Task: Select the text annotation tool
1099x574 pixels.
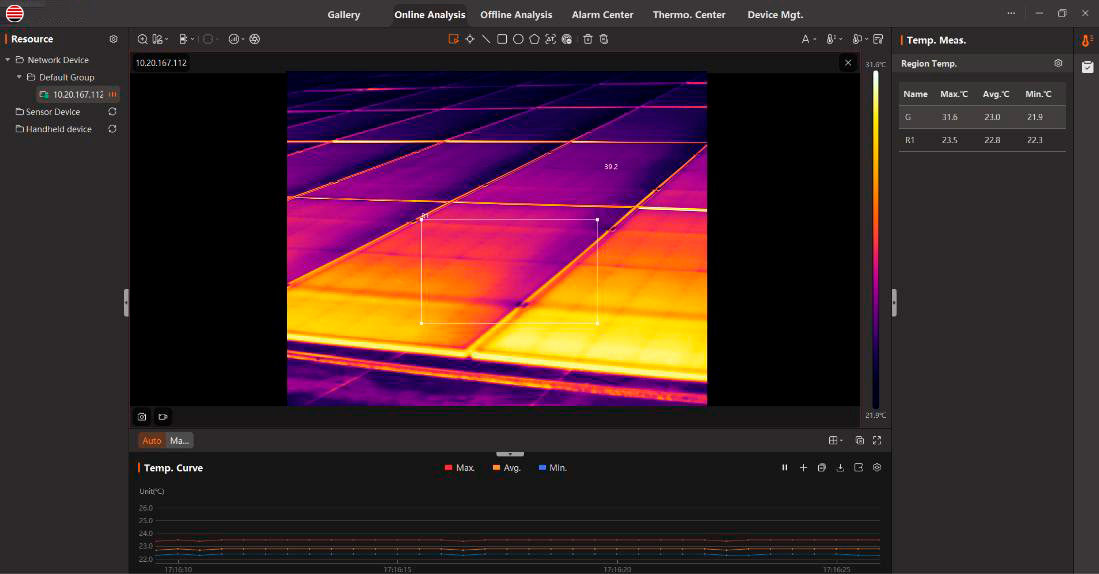Action: click(550, 39)
